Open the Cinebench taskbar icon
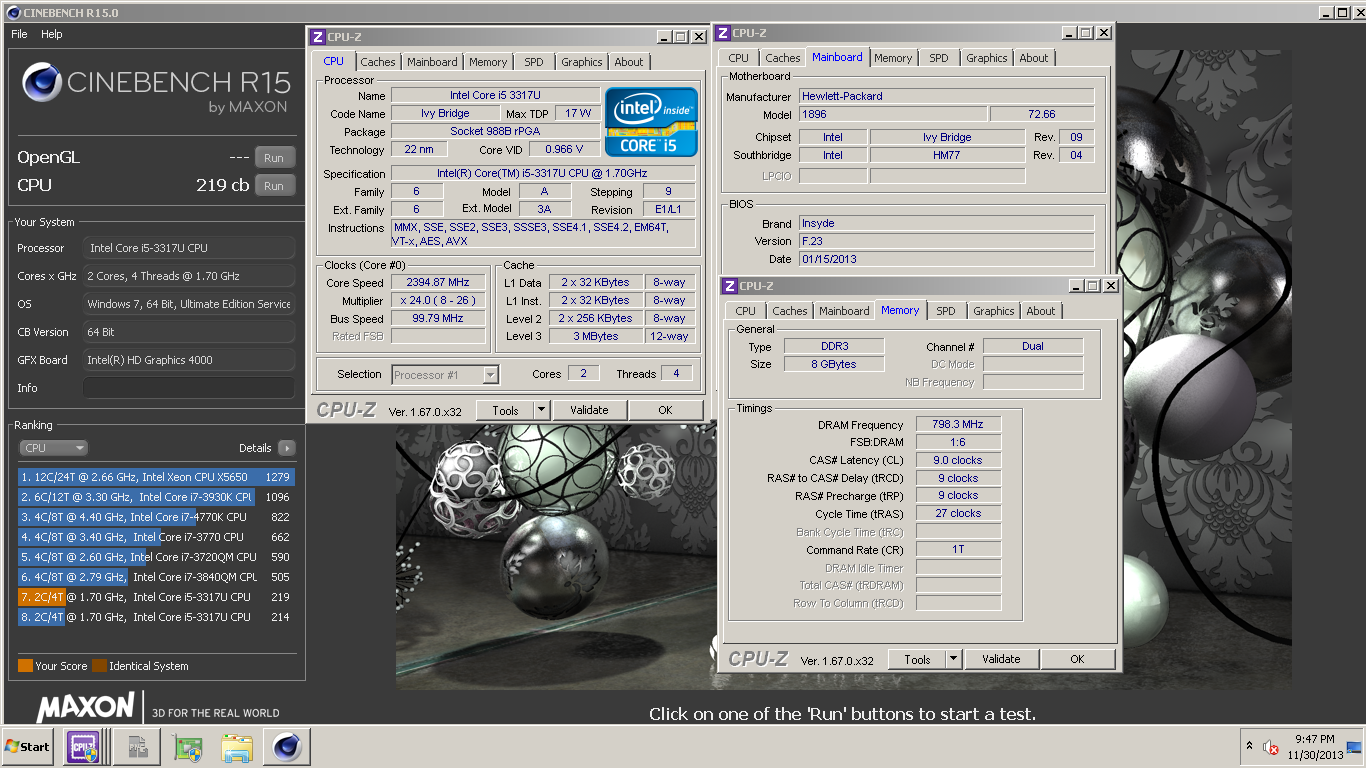 coord(287,746)
